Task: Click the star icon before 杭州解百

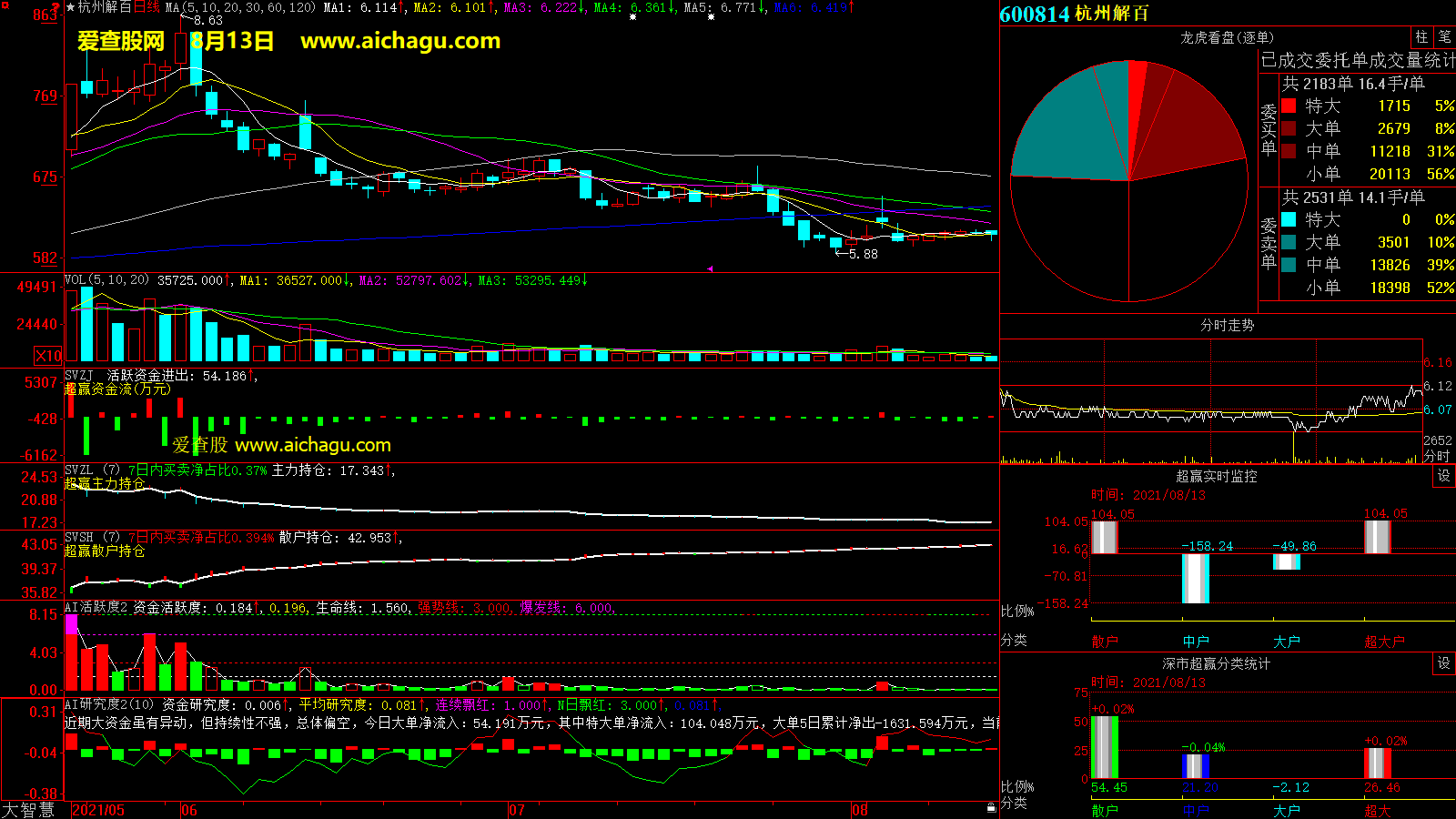Action: [70, 7]
